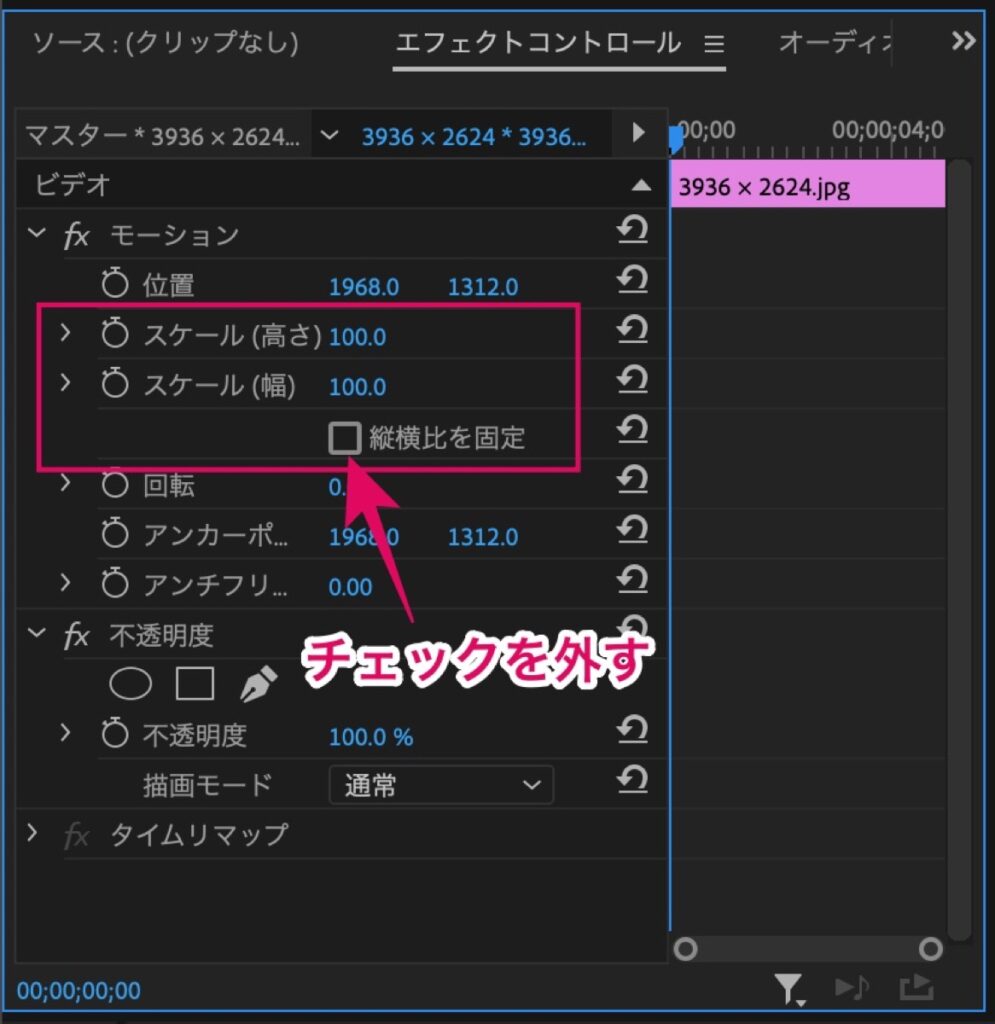Click the vertical scrollbar on the right

959,549
